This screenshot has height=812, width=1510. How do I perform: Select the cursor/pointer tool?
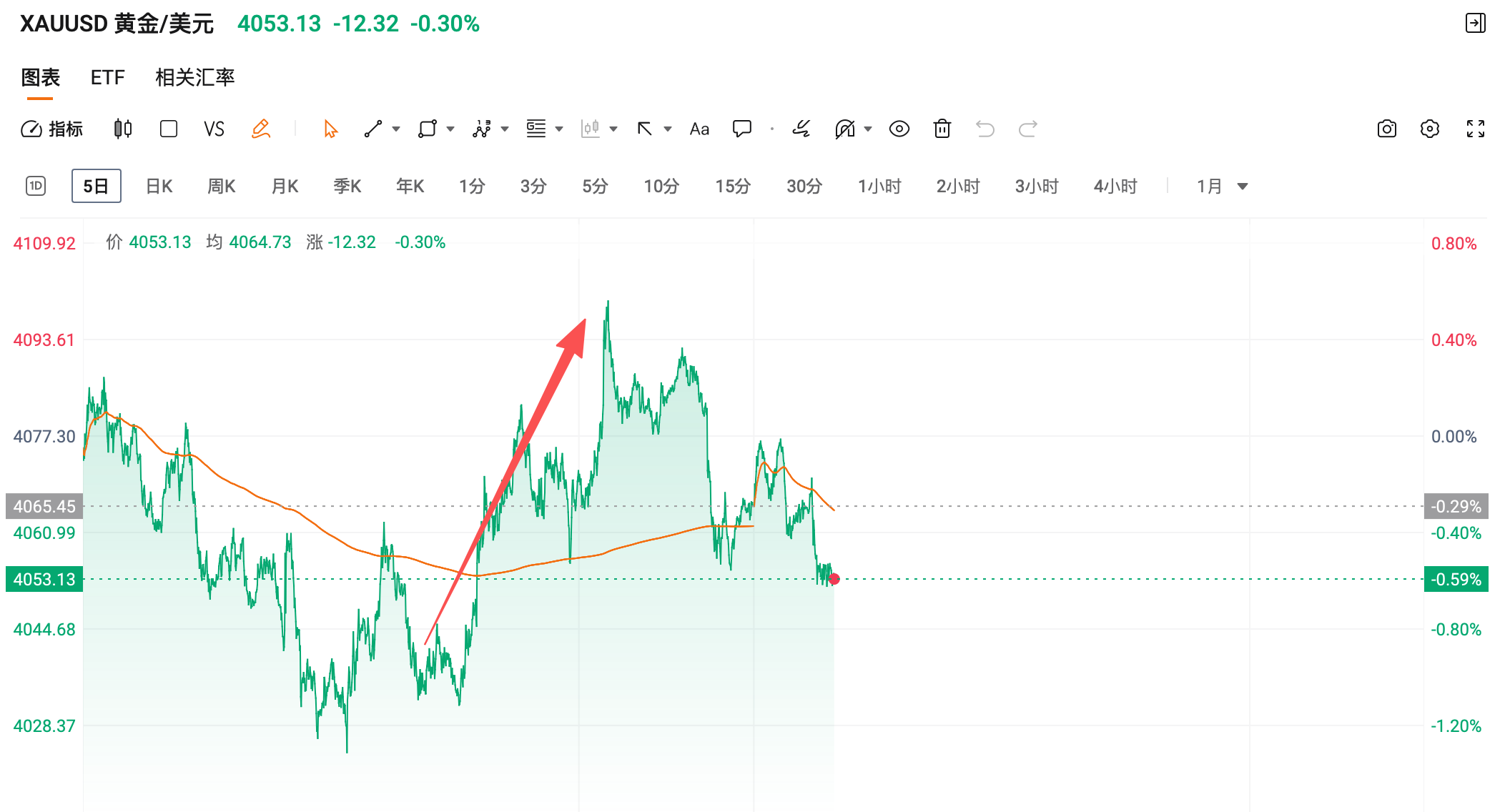click(x=328, y=129)
